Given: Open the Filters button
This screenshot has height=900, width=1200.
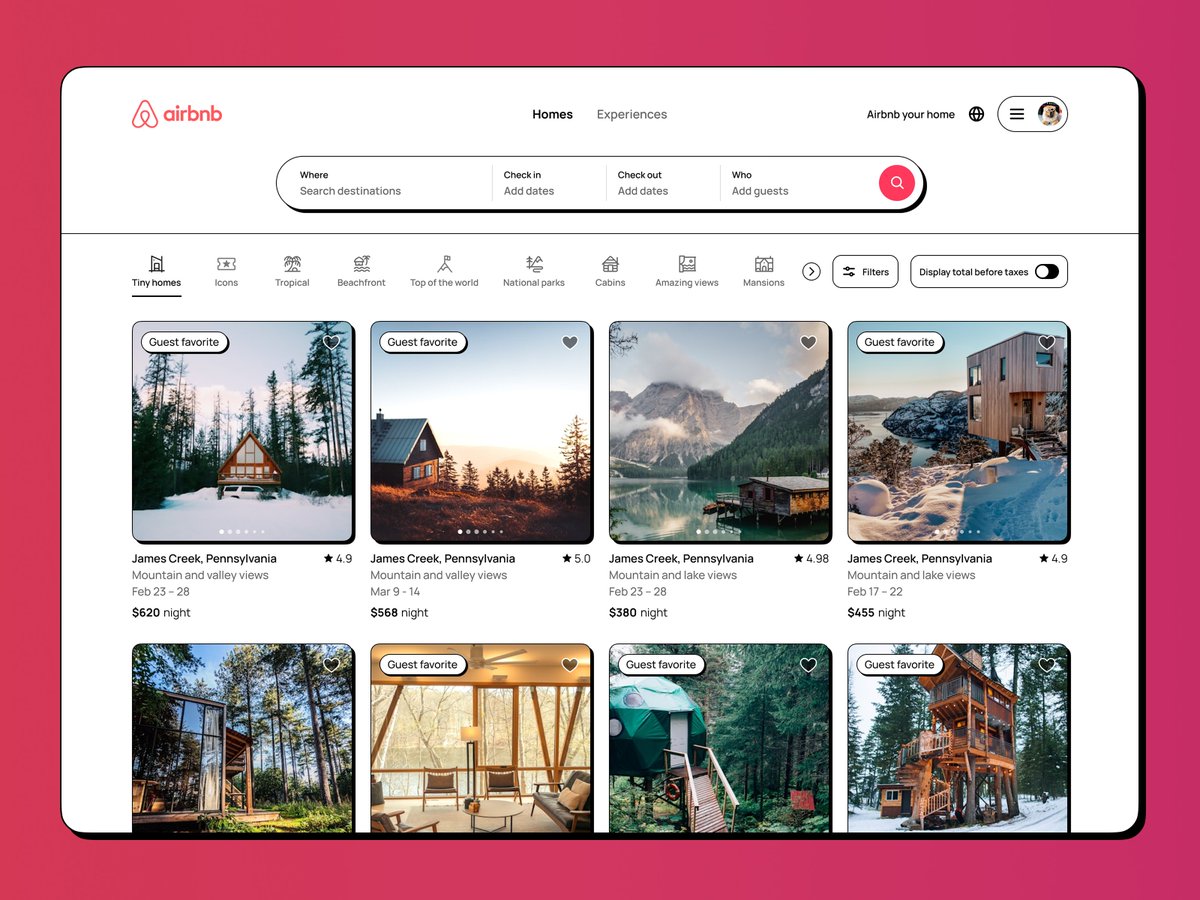Looking at the screenshot, I should click(x=866, y=272).
